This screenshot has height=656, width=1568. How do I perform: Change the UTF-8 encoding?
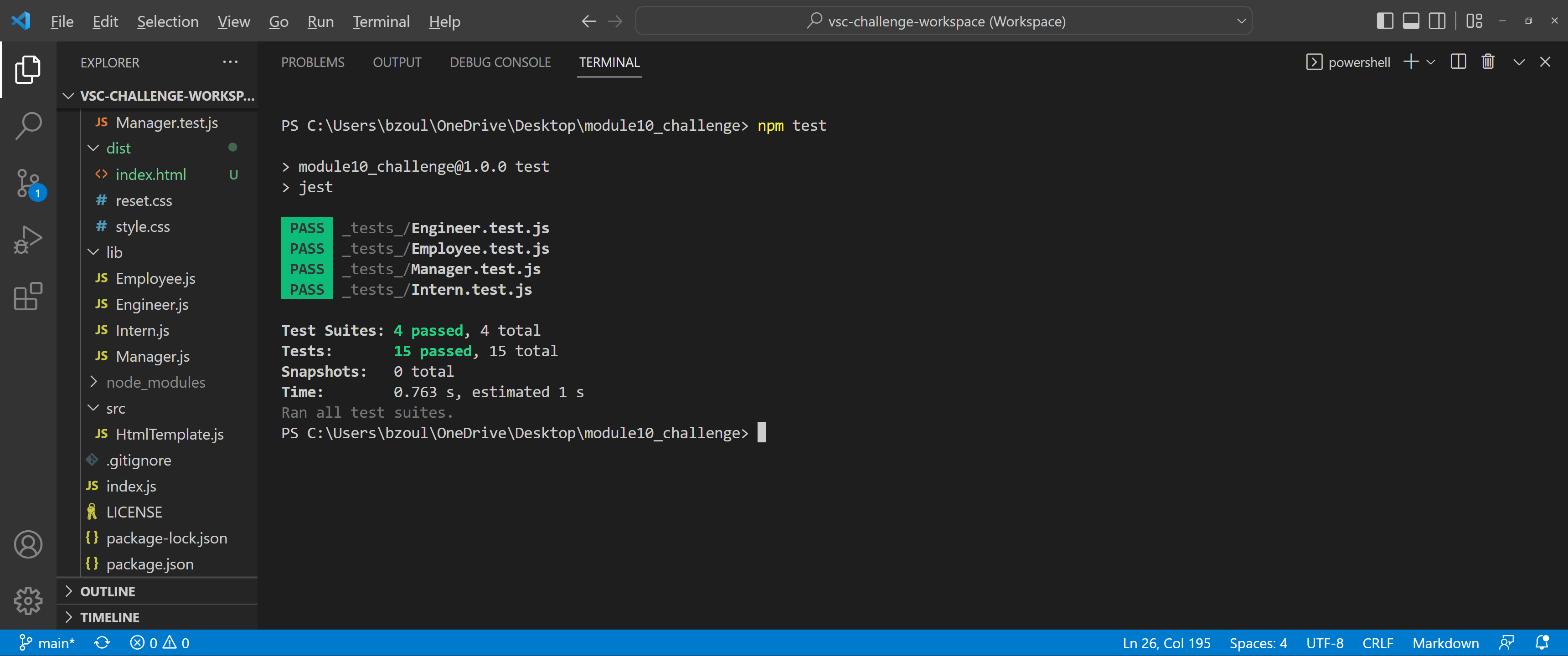(x=1325, y=643)
